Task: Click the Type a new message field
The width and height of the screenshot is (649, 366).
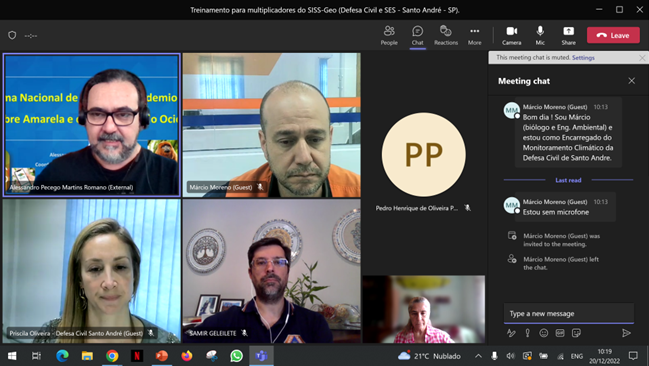Action: click(568, 313)
